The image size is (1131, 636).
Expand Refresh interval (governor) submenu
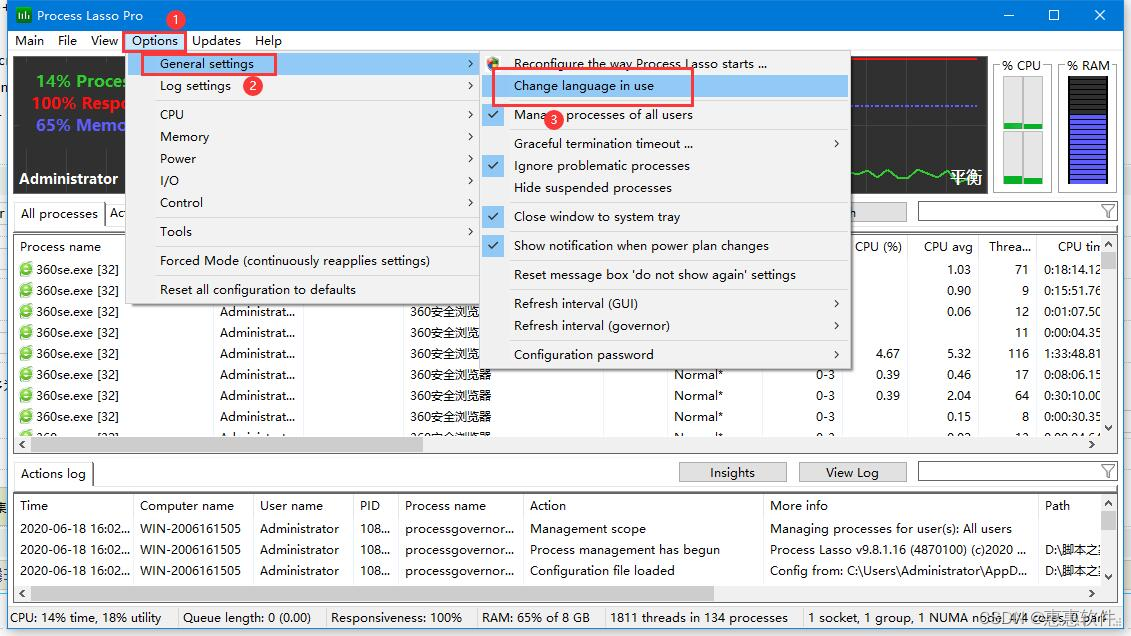664,326
